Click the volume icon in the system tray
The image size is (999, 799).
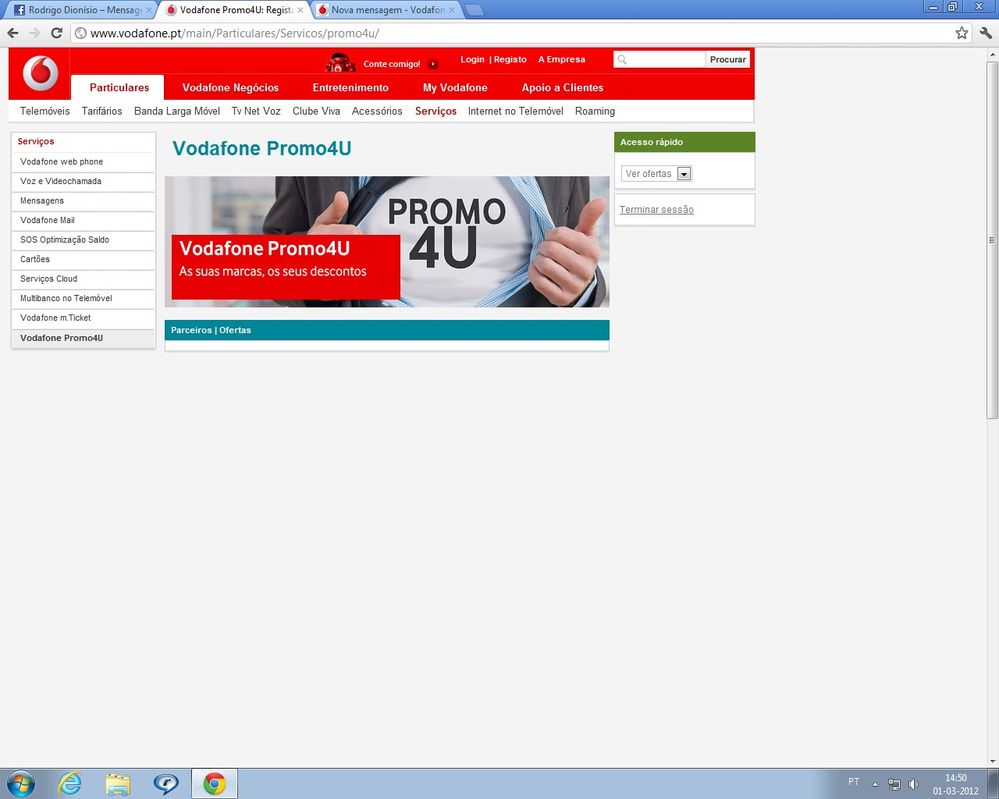[x=913, y=784]
